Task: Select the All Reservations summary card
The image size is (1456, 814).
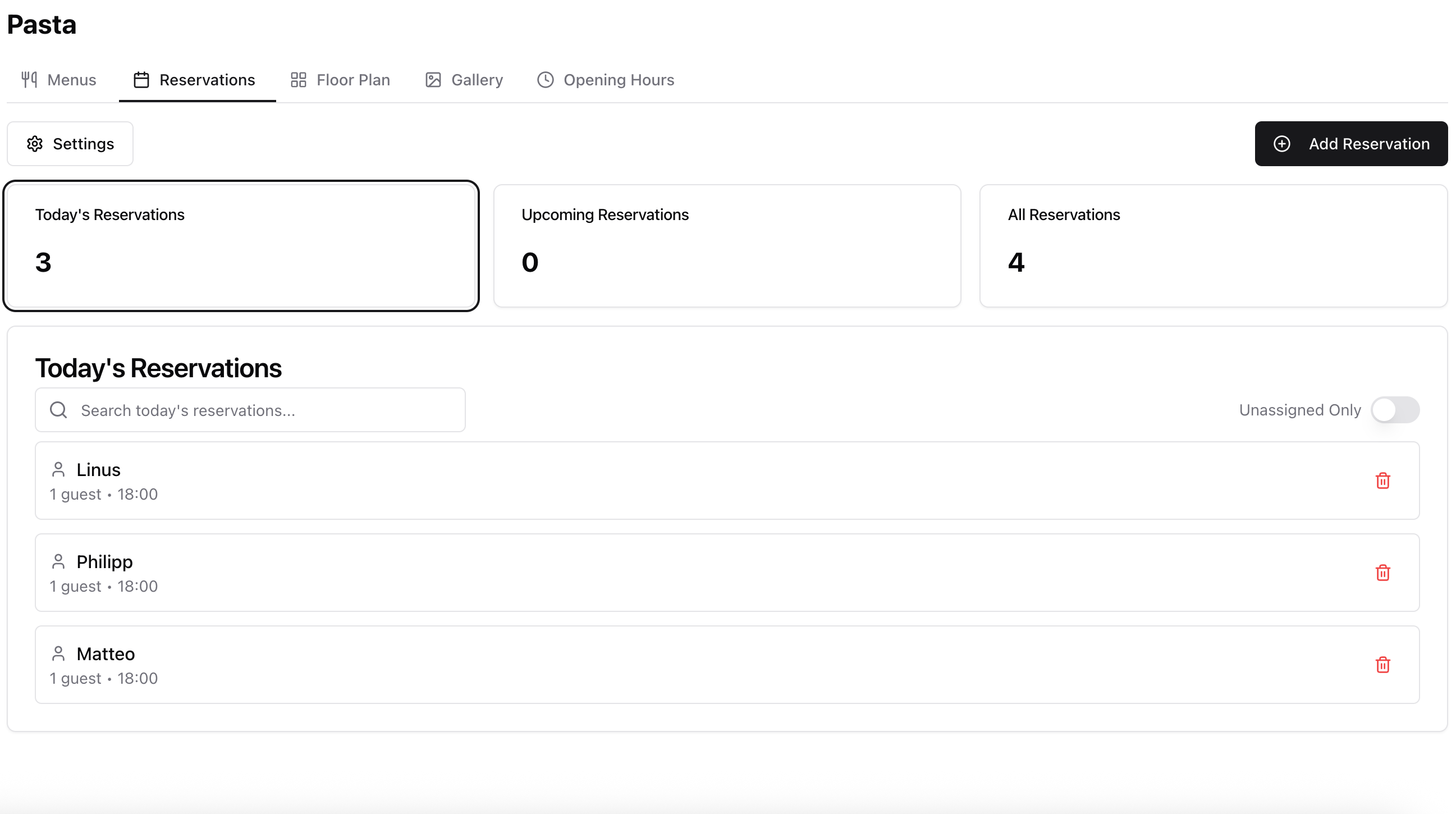Action: (x=1213, y=246)
